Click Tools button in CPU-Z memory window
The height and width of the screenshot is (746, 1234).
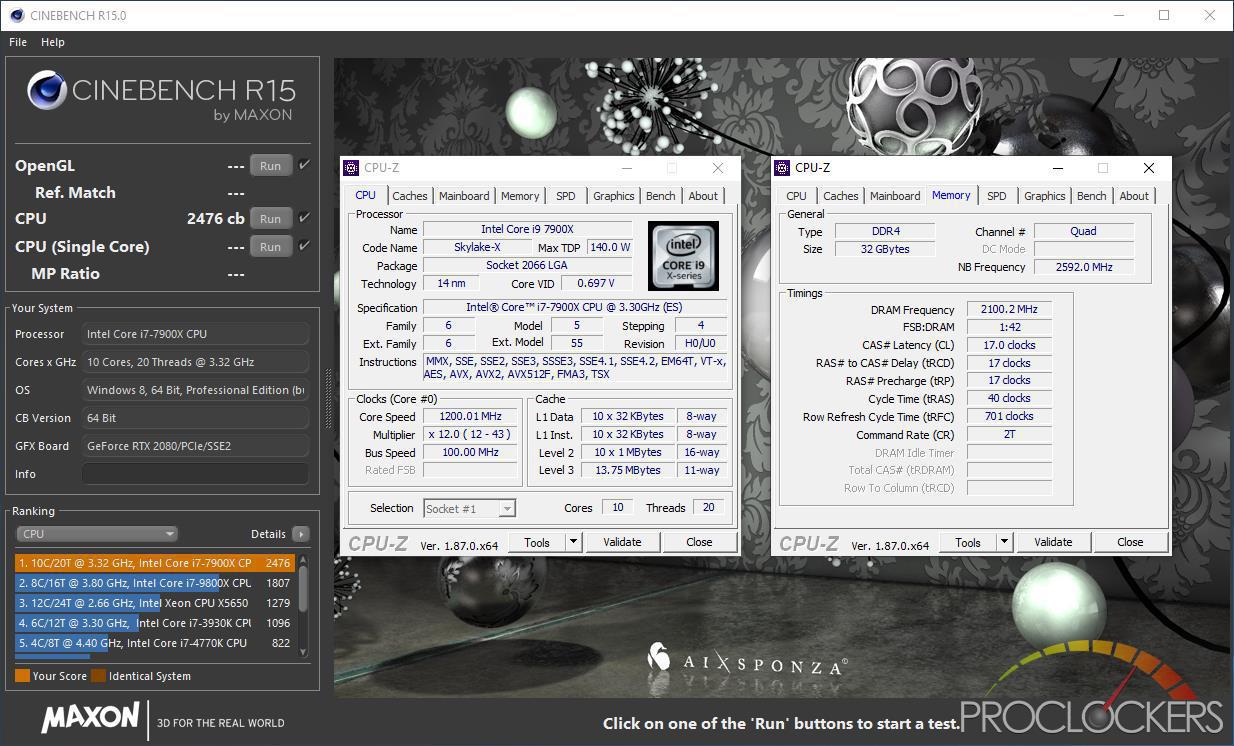(x=968, y=542)
